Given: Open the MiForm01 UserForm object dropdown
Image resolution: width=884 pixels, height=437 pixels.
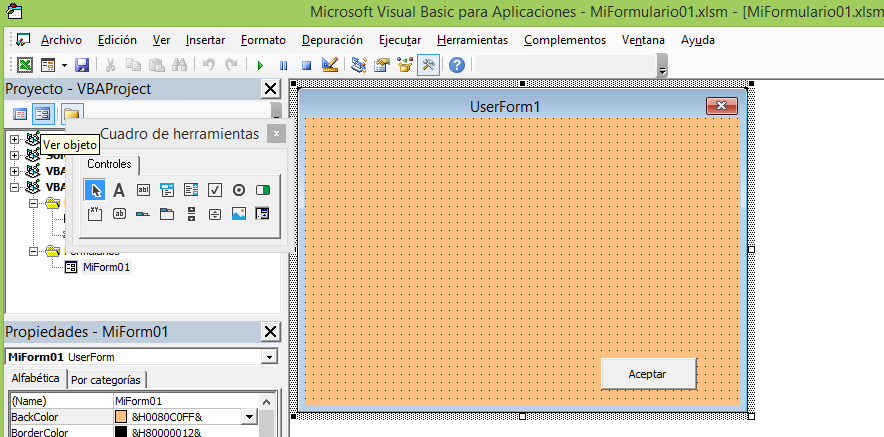Looking at the screenshot, I should tap(270, 357).
